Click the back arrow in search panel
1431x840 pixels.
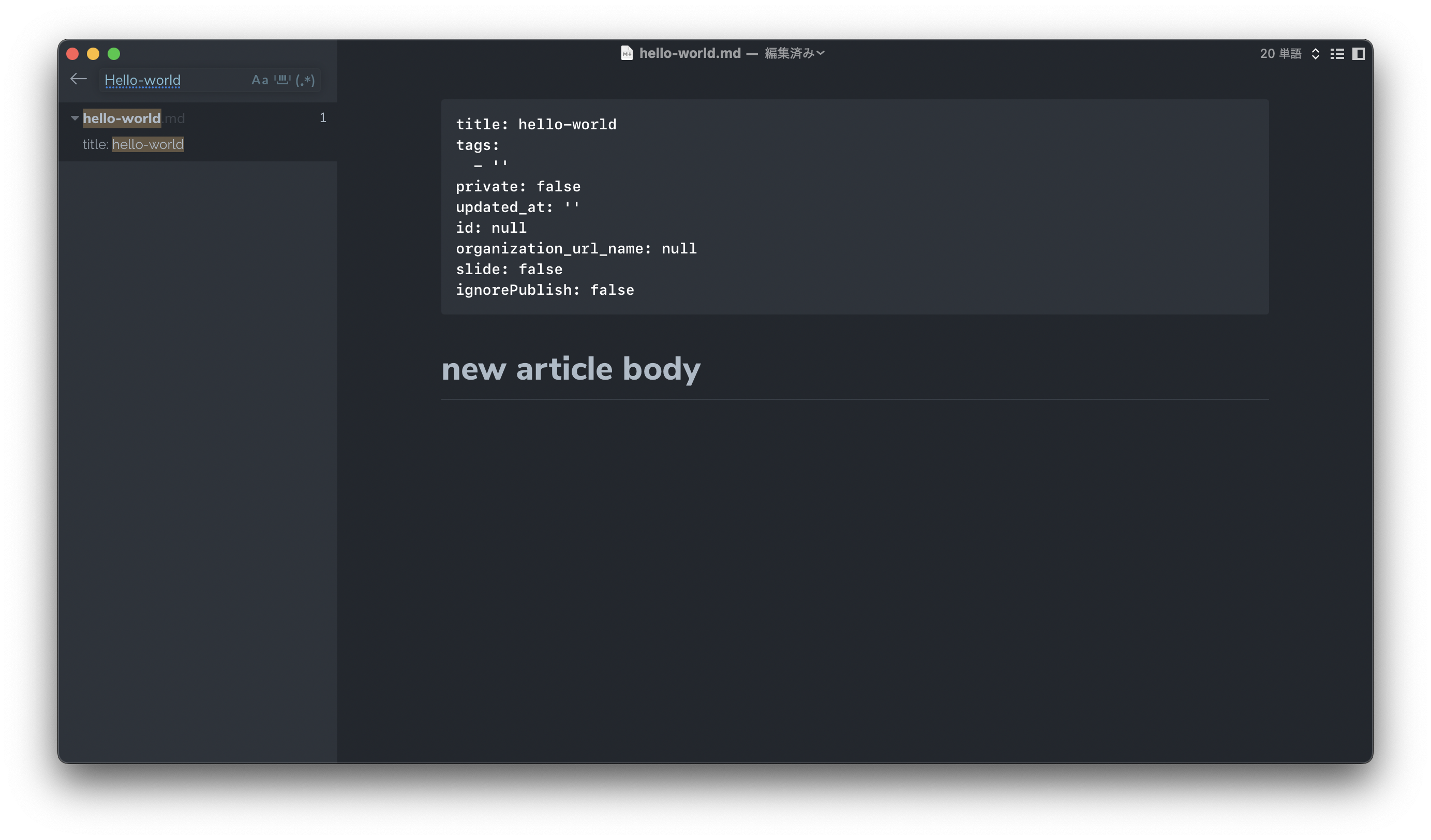point(78,80)
